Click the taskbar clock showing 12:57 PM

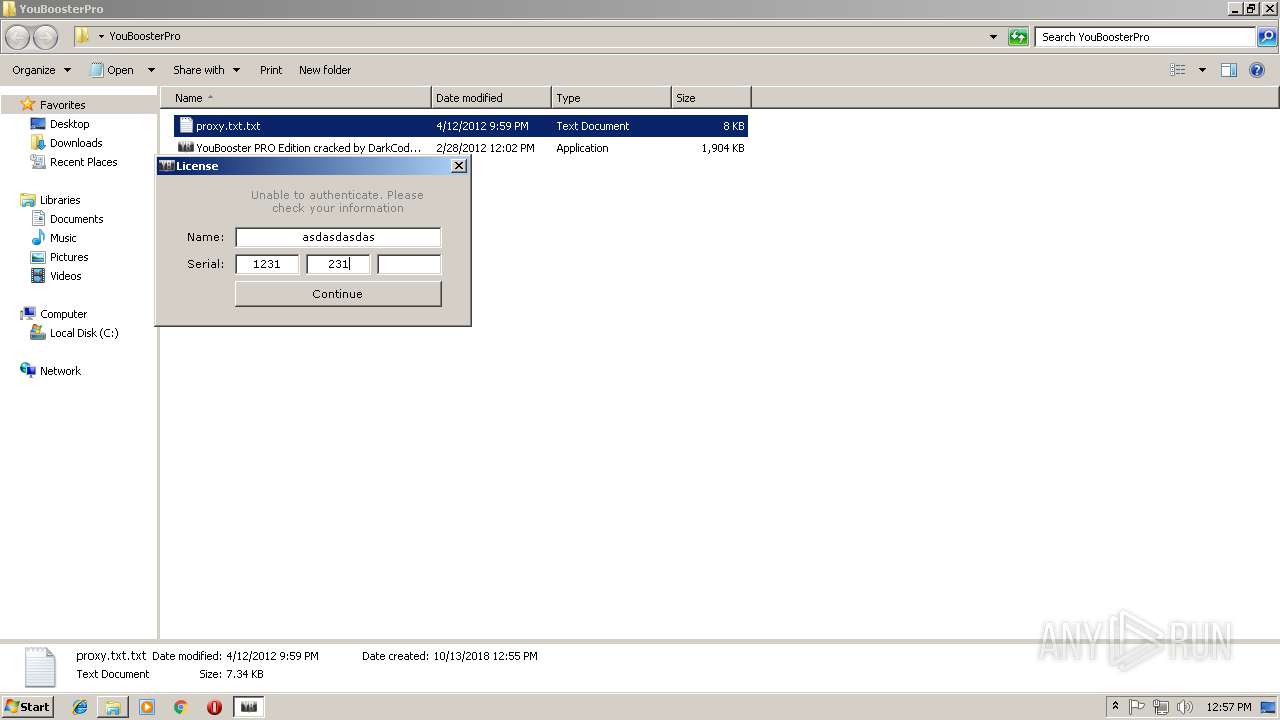pyautogui.click(x=1229, y=707)
